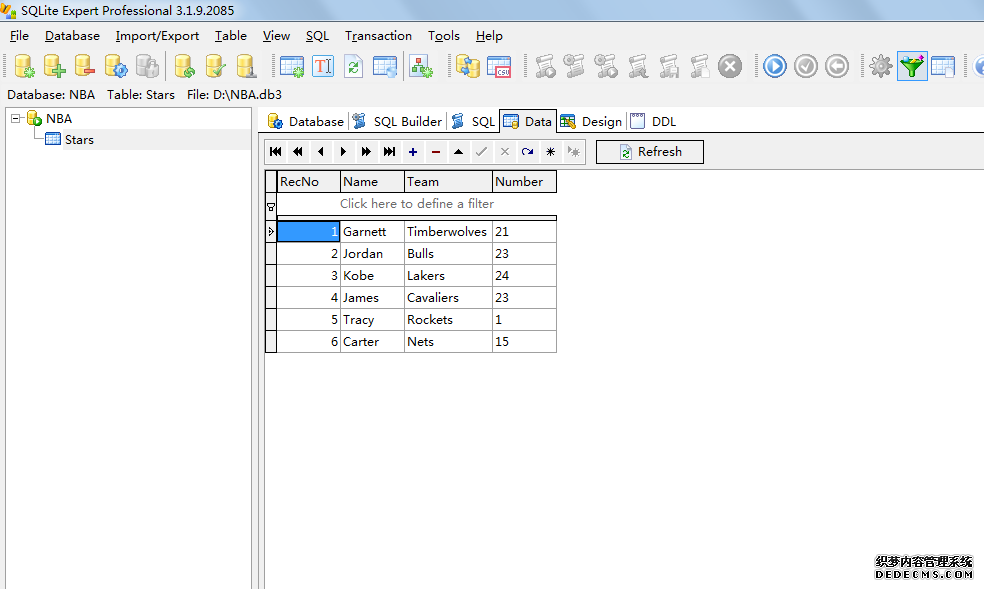
Task: Click the New Table toolbar icon
Action: point(292,66)
